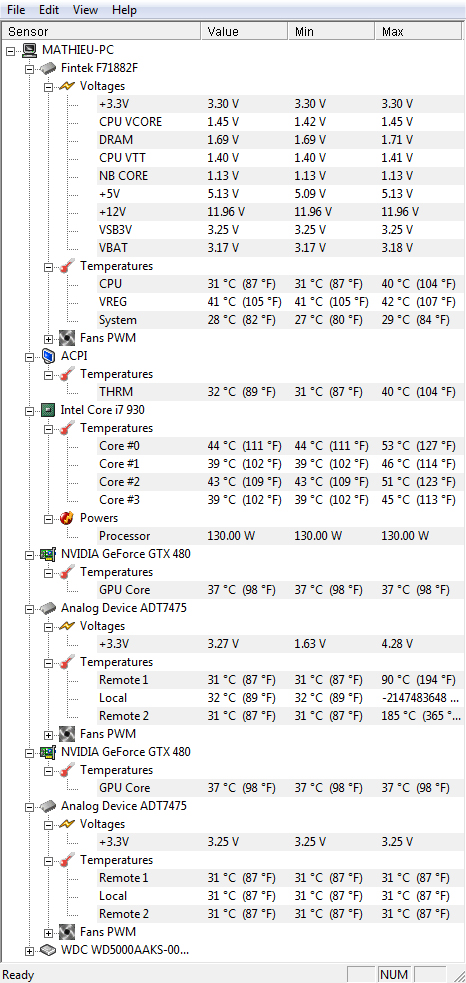Click the Fintek Temperatures thermometer icon

(x=66, y=266)
